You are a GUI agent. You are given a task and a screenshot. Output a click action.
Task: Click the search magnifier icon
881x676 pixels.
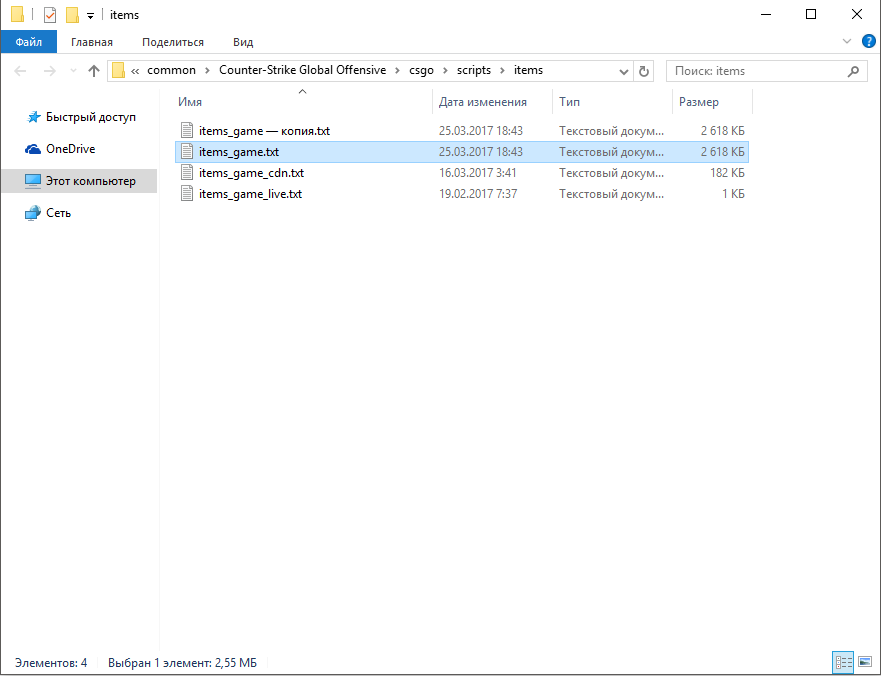pyautogui.click(x=853, y=71)
